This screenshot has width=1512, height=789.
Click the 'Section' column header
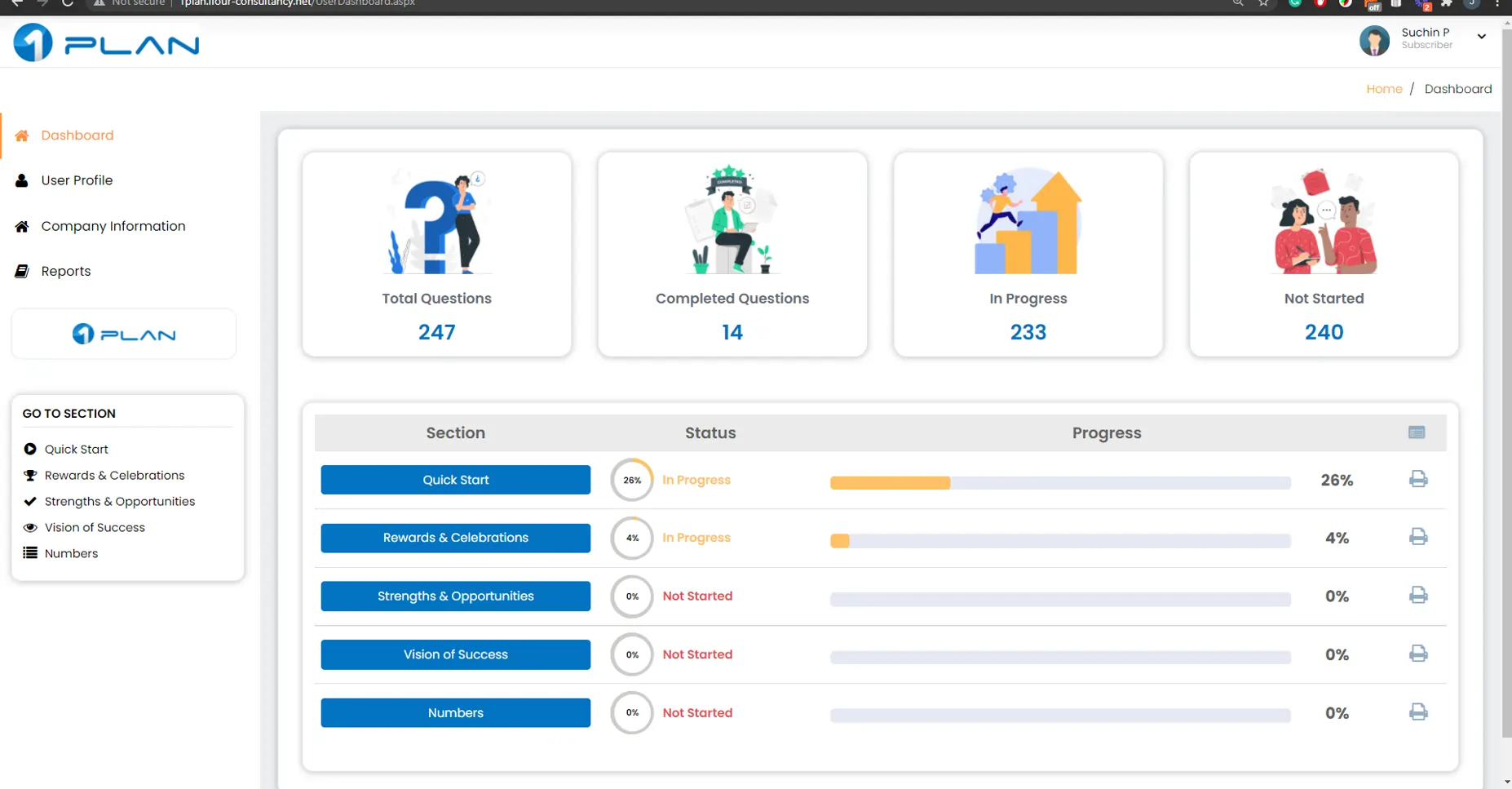pos(455,433)
